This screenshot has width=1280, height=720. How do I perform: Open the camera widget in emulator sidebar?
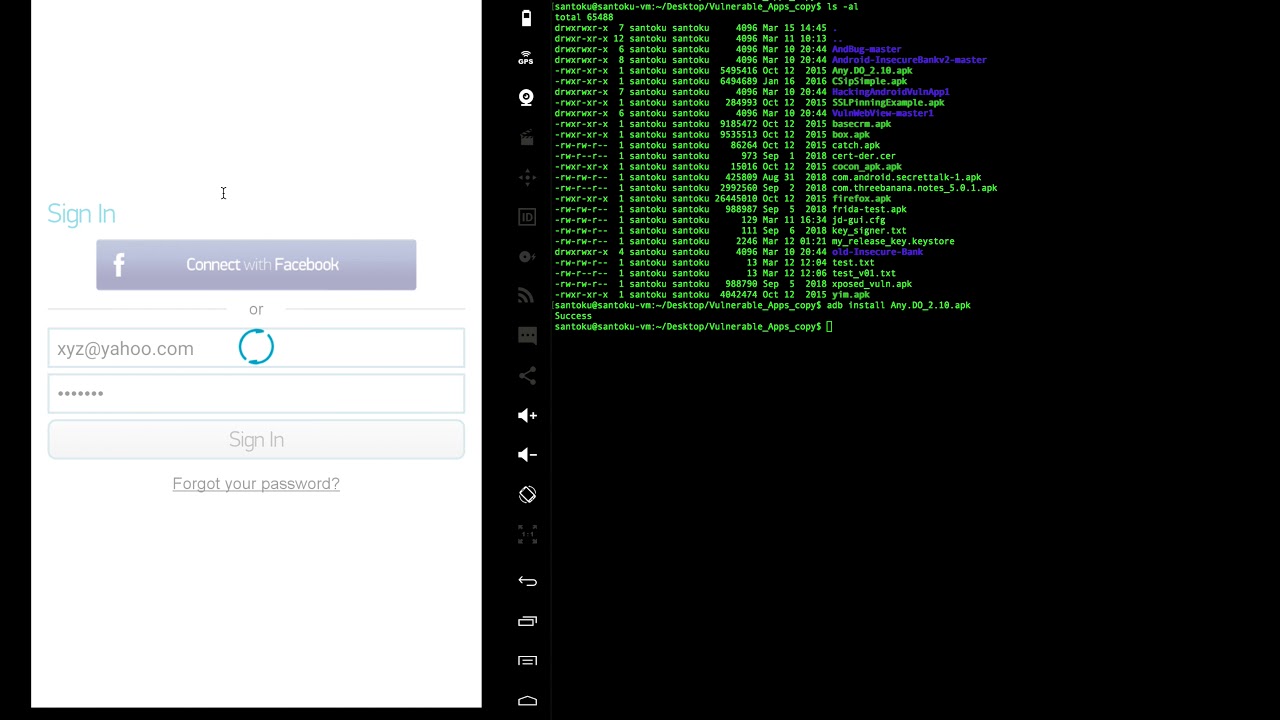527,97
